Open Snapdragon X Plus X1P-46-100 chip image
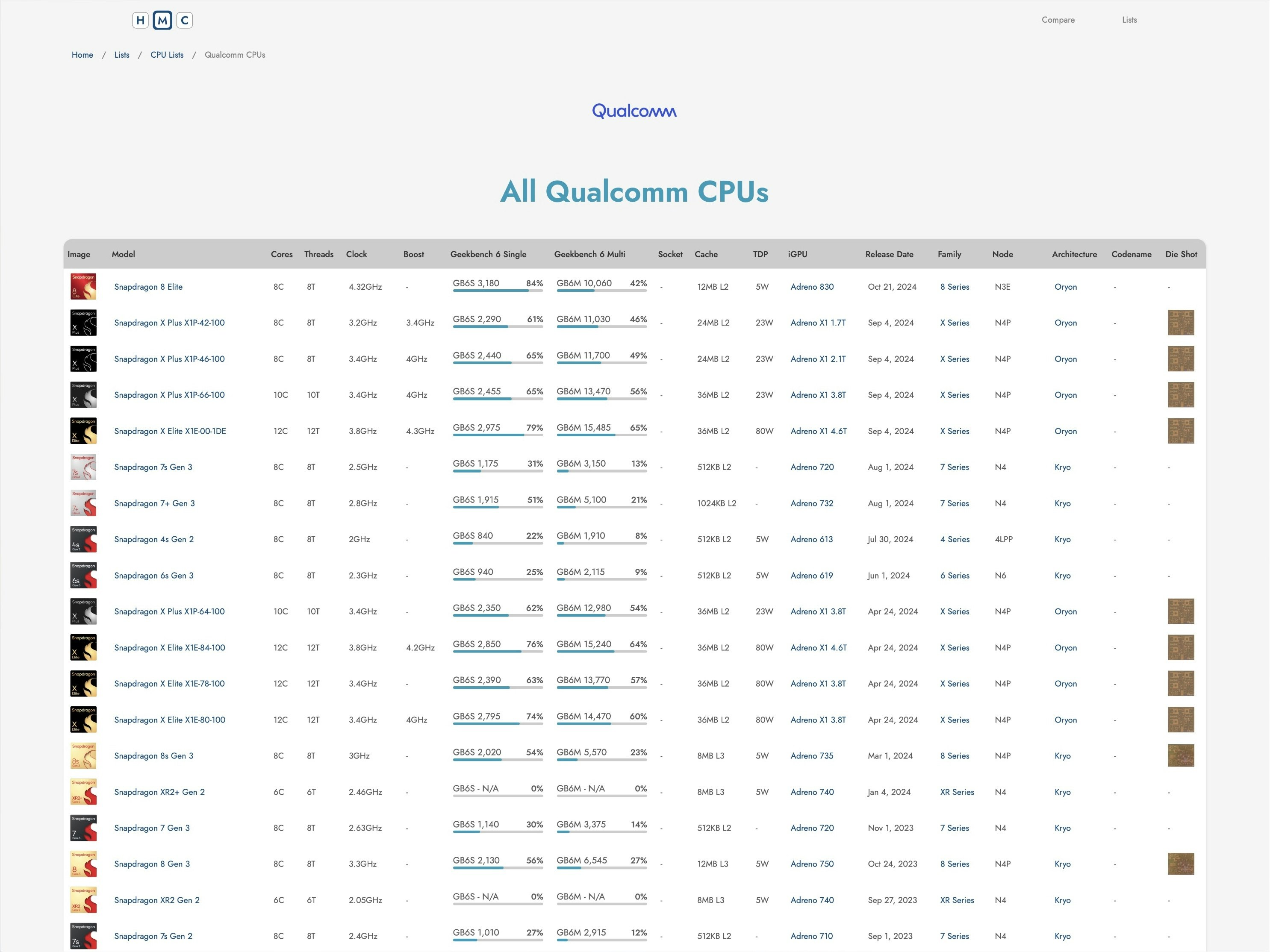 coord(83,358)
